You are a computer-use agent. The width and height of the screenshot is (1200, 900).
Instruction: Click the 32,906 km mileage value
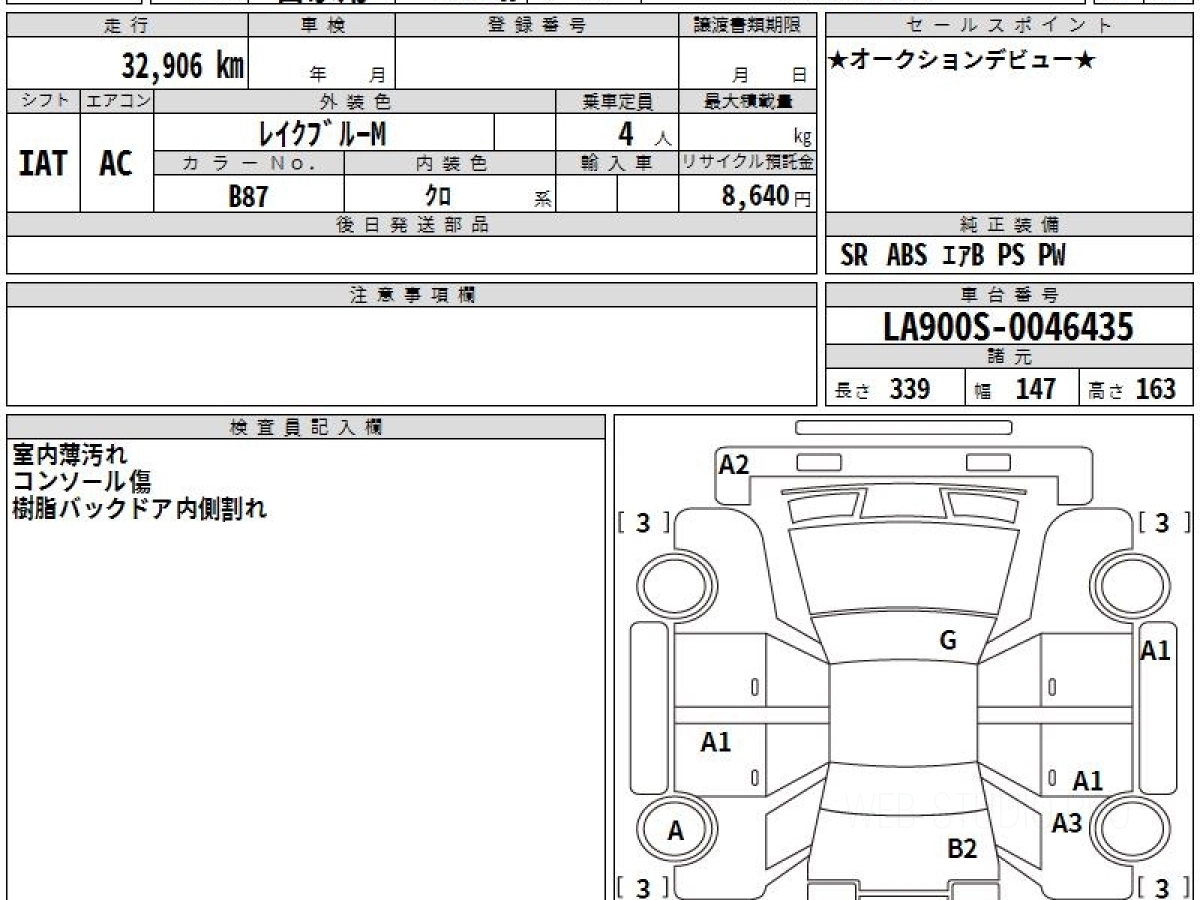(x=183, y=66)
